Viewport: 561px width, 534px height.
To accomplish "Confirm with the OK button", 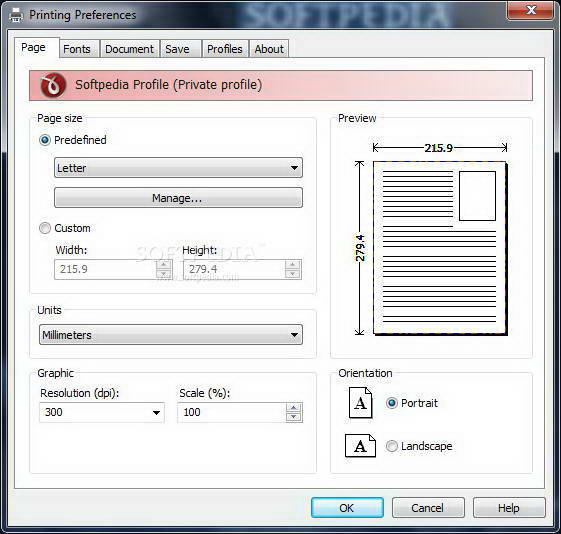I will point(347,508).
